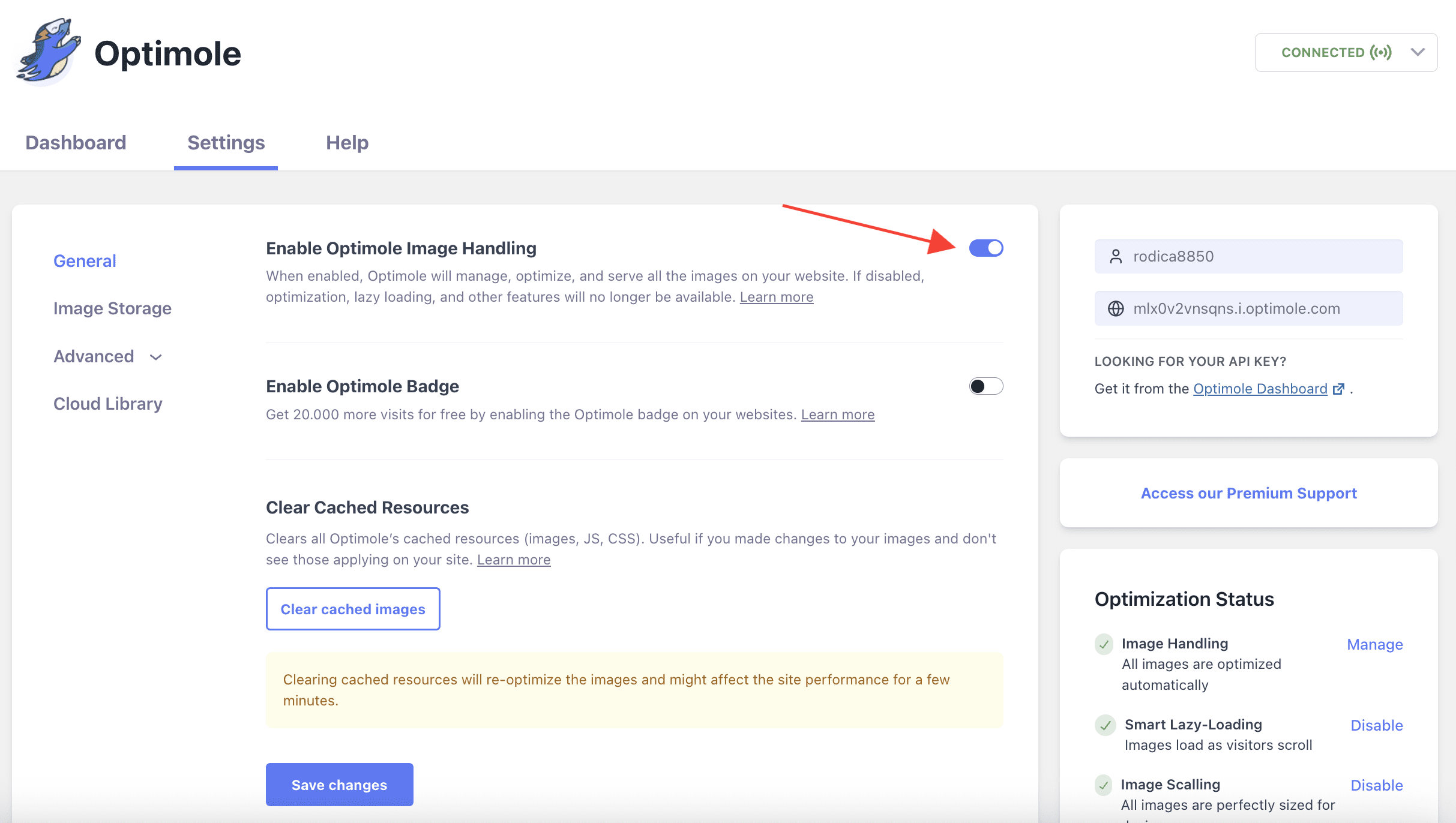Click the external link icon after Optimole Dashboard
1456x823 pixels.
coord(1338,389)
